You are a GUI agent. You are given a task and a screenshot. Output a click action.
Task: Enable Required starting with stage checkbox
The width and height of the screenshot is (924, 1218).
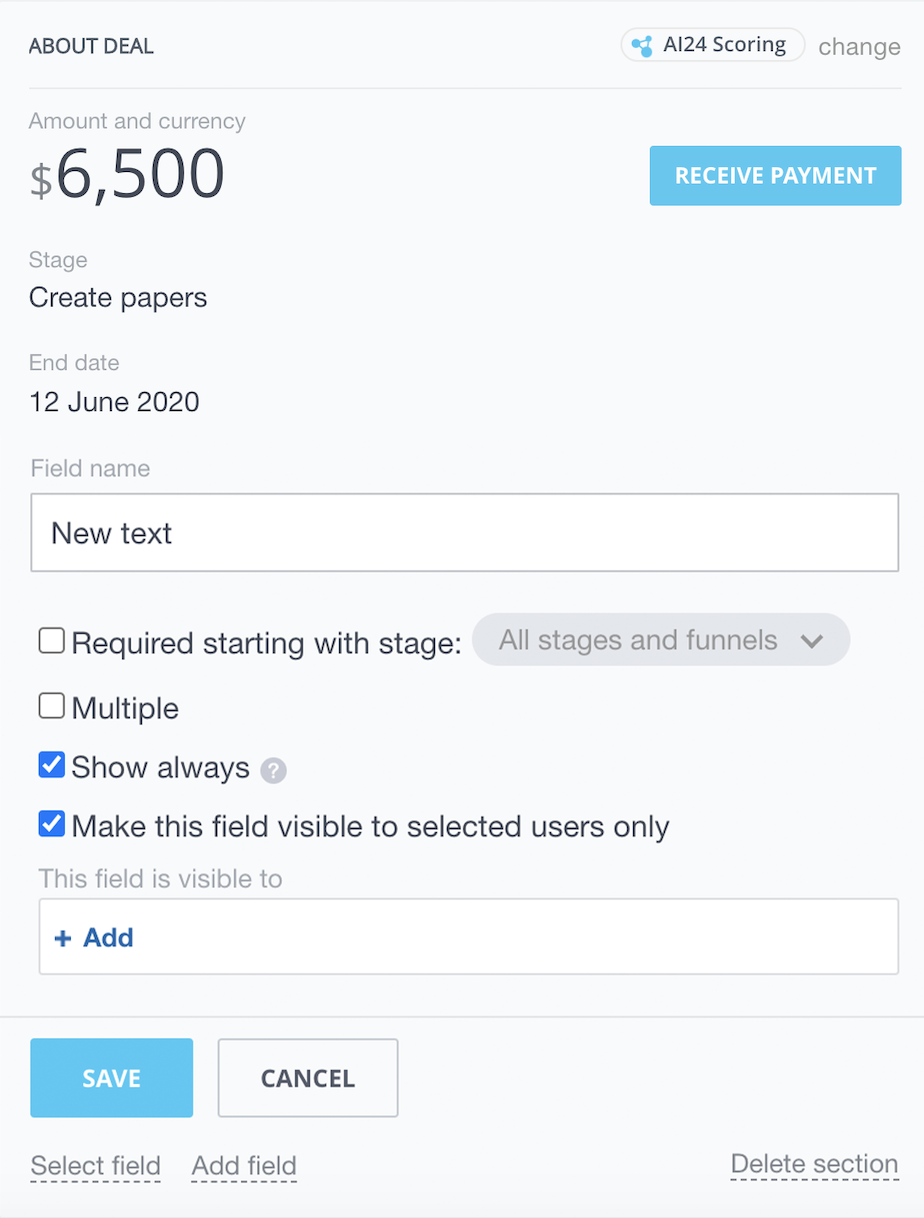tap(52, 640)
